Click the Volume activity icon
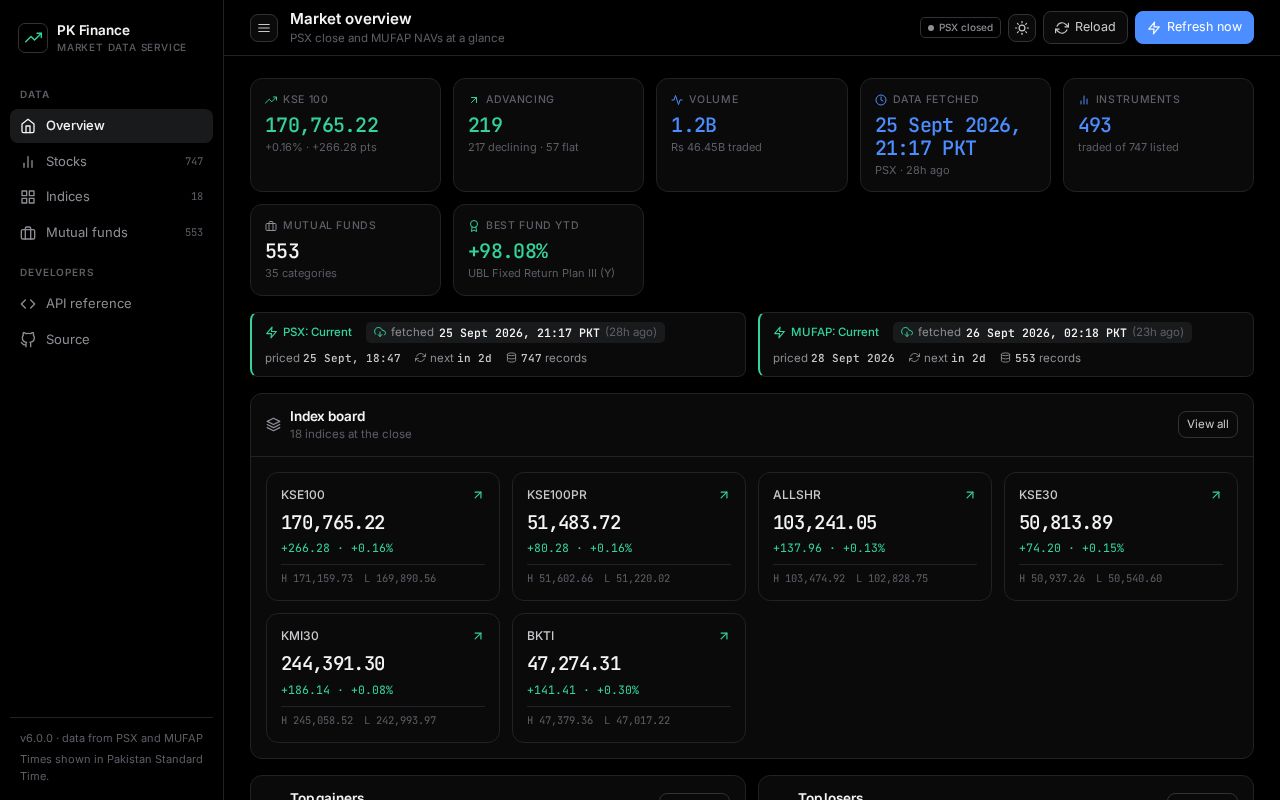The height and width of the screenshot is (800, 1280). (677, 100)
